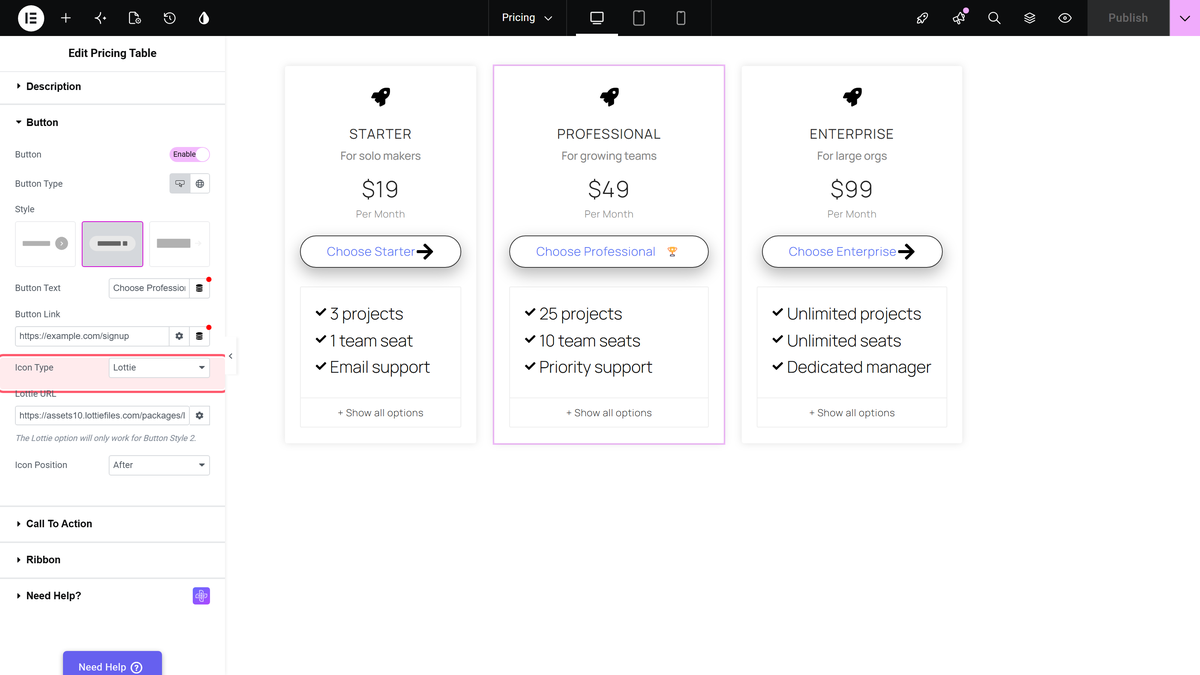The image size is (1200, 675).
Task: Click the floating Need Help button
Action: (x=112, y=666)
